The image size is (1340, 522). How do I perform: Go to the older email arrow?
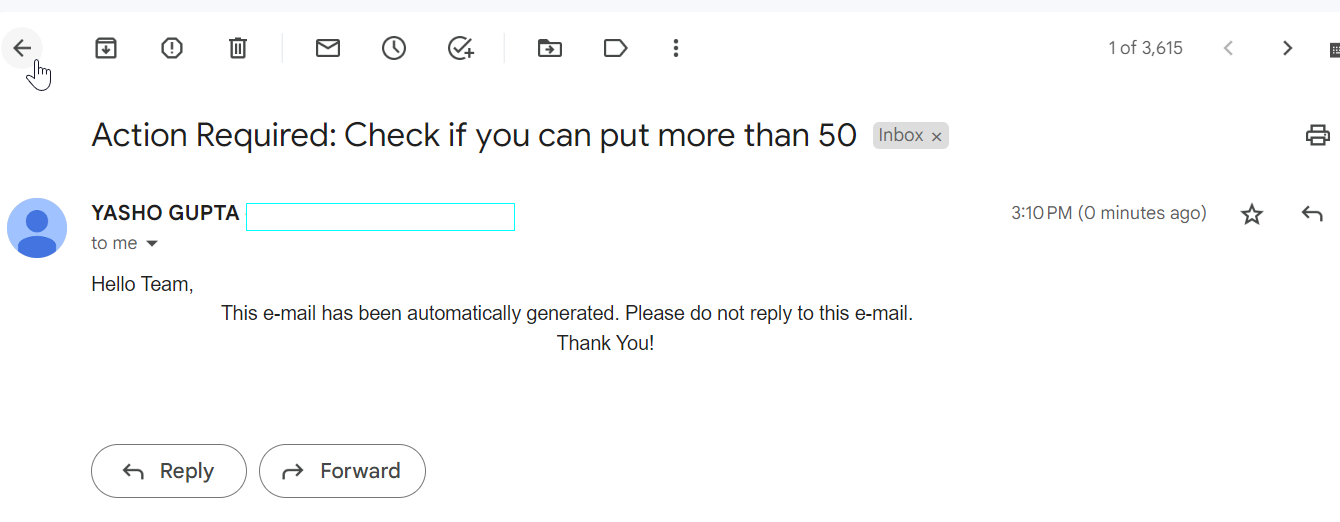click(1288, 48)
